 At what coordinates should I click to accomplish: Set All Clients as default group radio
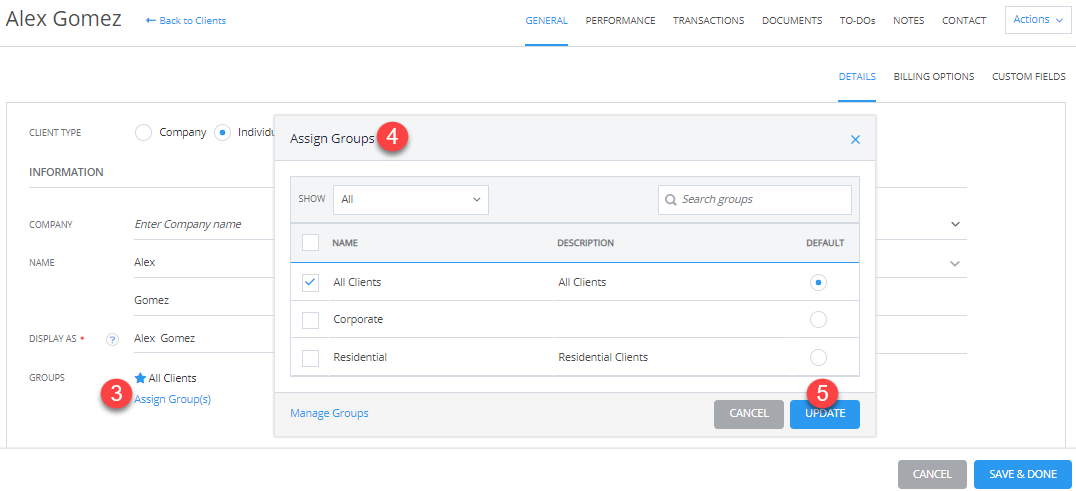click(818, 282)
